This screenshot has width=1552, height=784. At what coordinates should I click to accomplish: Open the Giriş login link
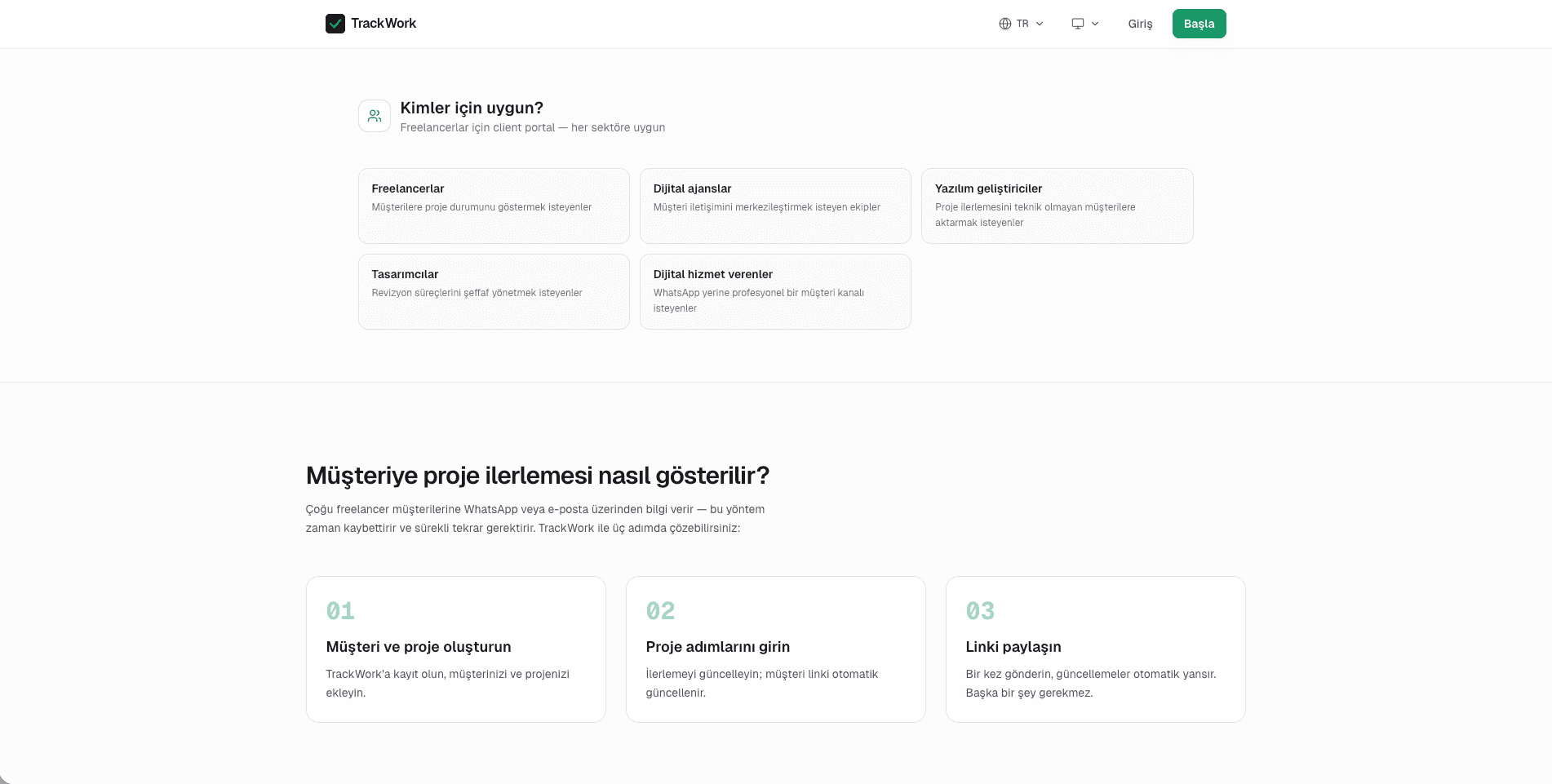[1140, 24]
